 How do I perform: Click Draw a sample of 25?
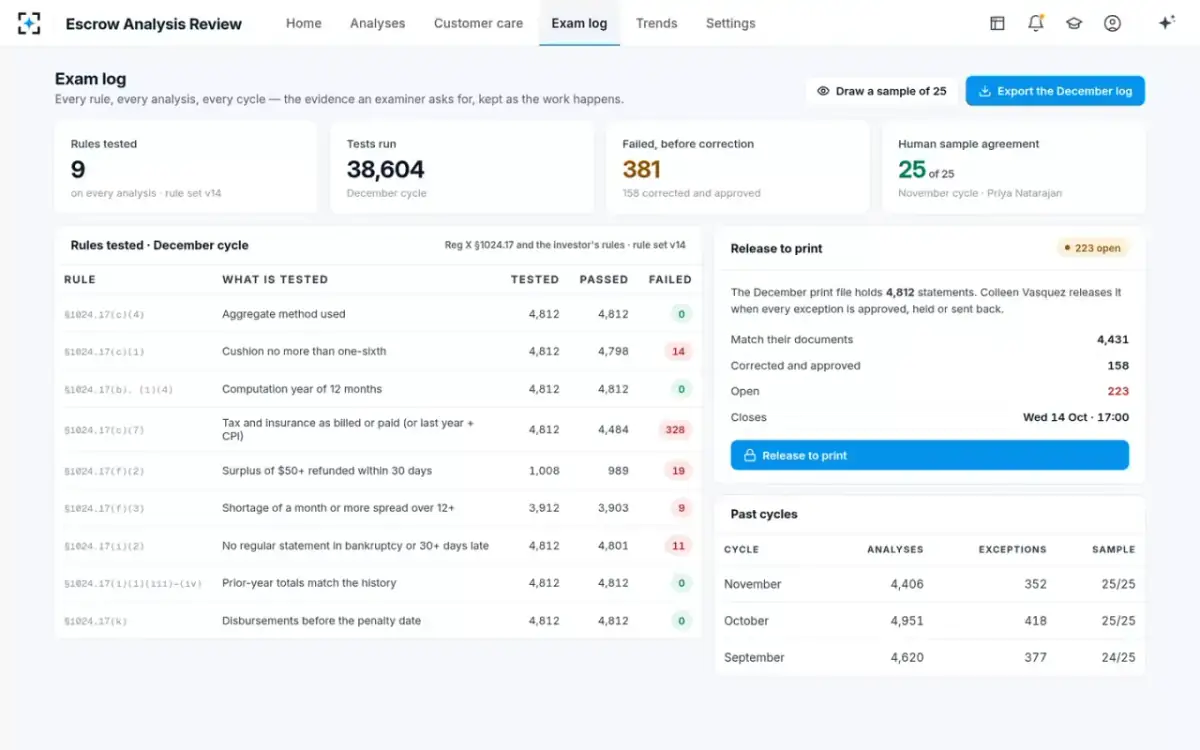pyautogui.click(x=881, y=91)
